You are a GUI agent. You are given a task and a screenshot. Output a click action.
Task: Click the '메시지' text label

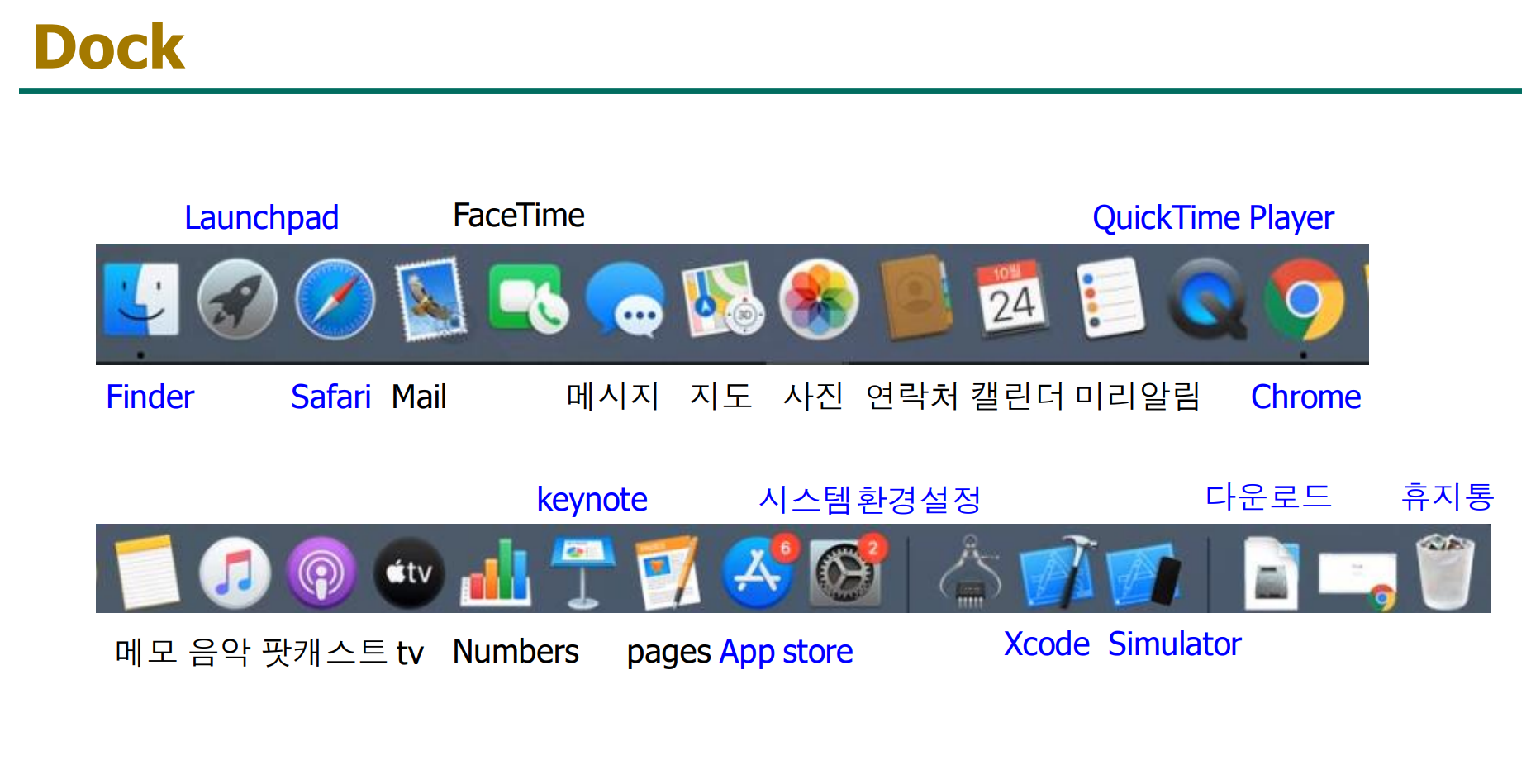[x=612, y=396]
